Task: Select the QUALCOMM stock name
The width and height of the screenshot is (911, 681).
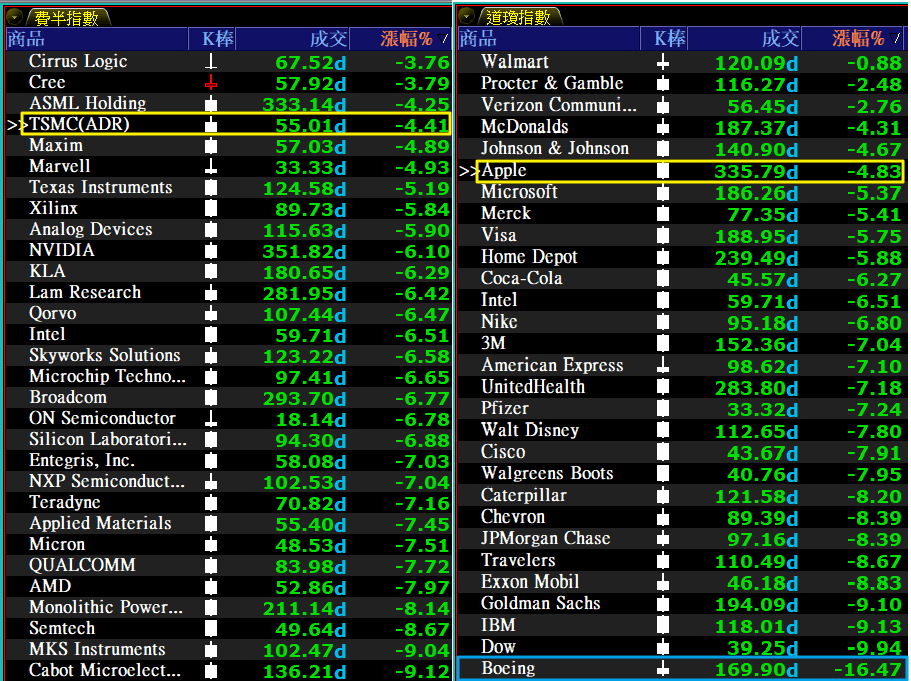Action: pyautogui.click(x=82, y=565)
